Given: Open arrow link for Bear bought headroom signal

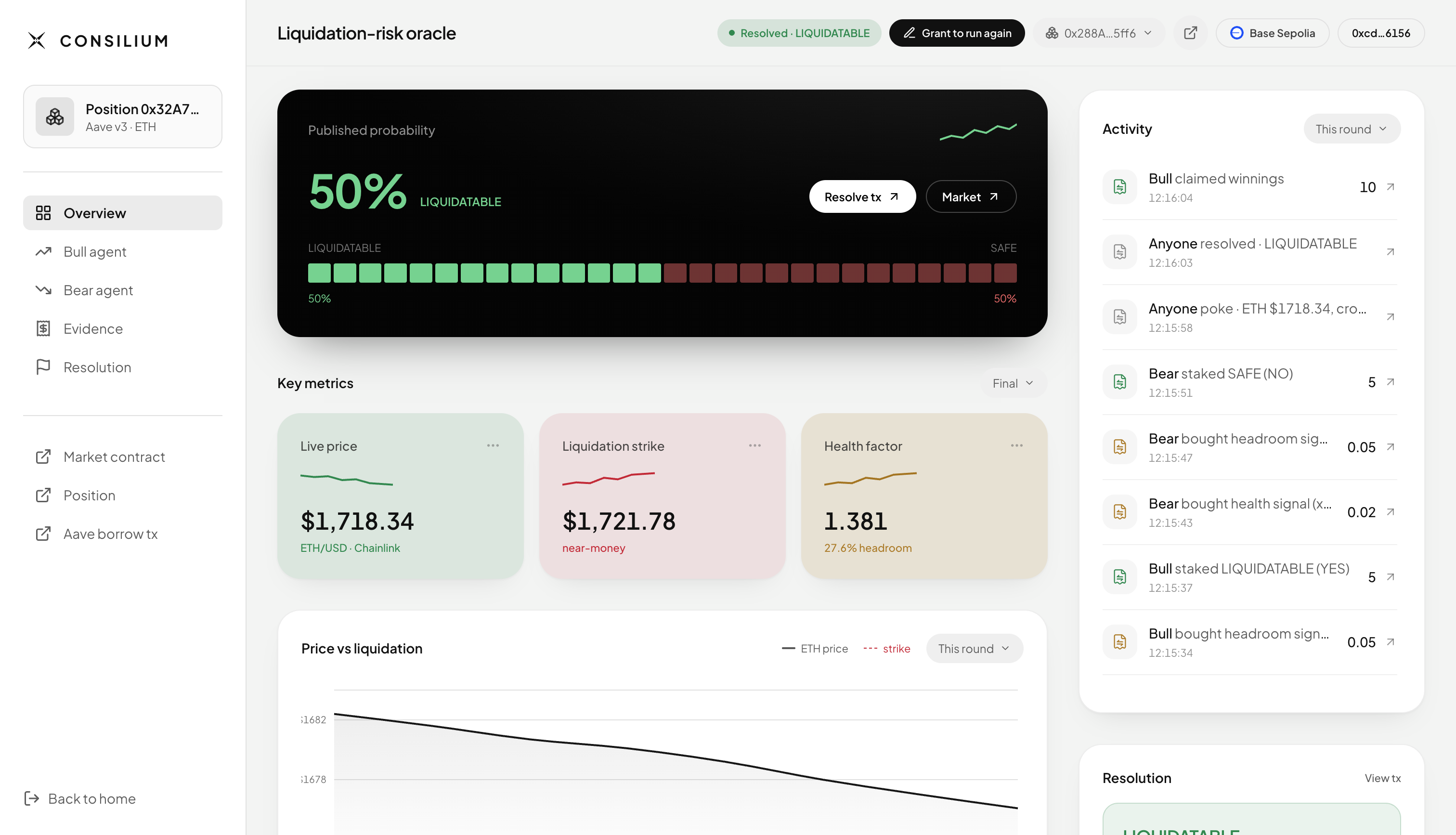Looking at the screenshot, I should tap(1390, 447).
